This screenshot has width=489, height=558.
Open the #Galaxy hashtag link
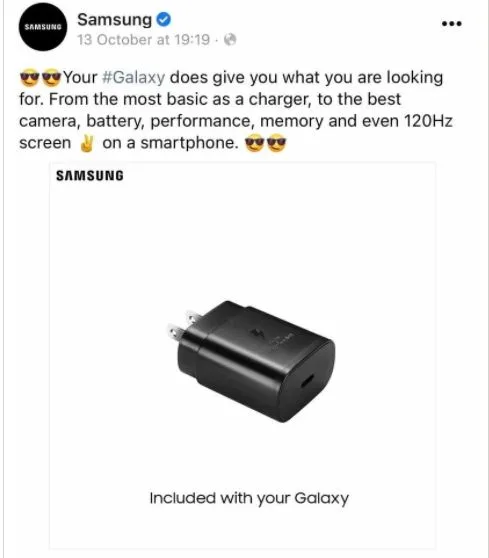(x=133, y=77)
